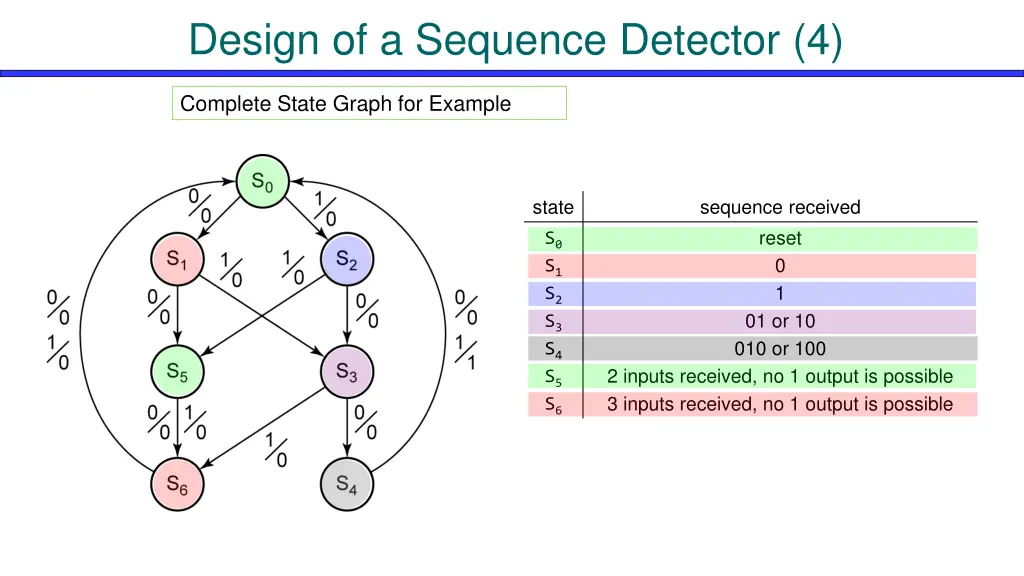Click the '01 or 10' table cell

(780, 321)
